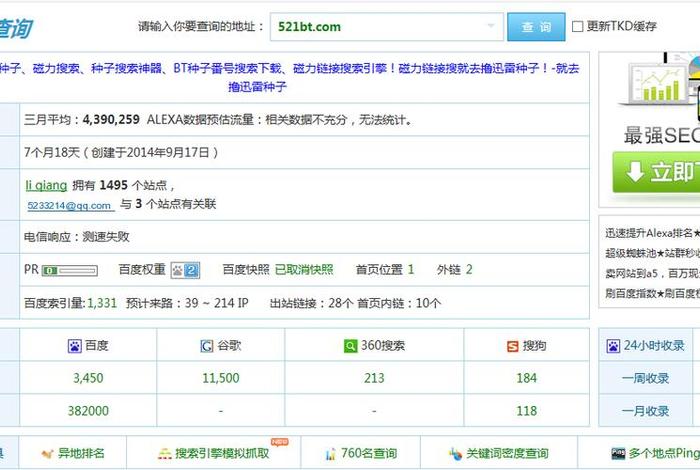Click the 搜狗 backlink value 118
Screen dimensions: 700x470
pyautogui.click(x=526, y=411)
